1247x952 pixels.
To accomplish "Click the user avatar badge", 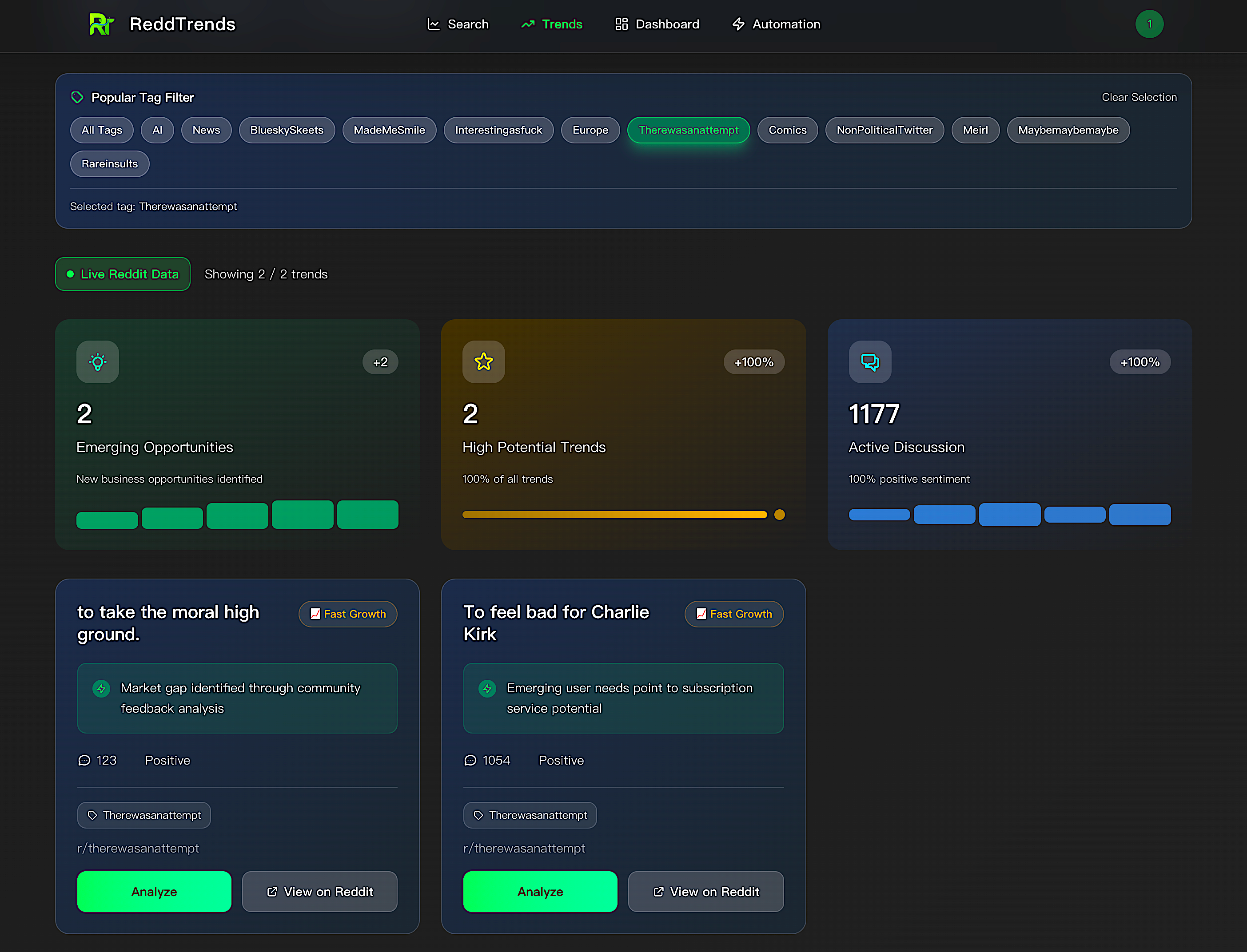I will coord(1149,24).
